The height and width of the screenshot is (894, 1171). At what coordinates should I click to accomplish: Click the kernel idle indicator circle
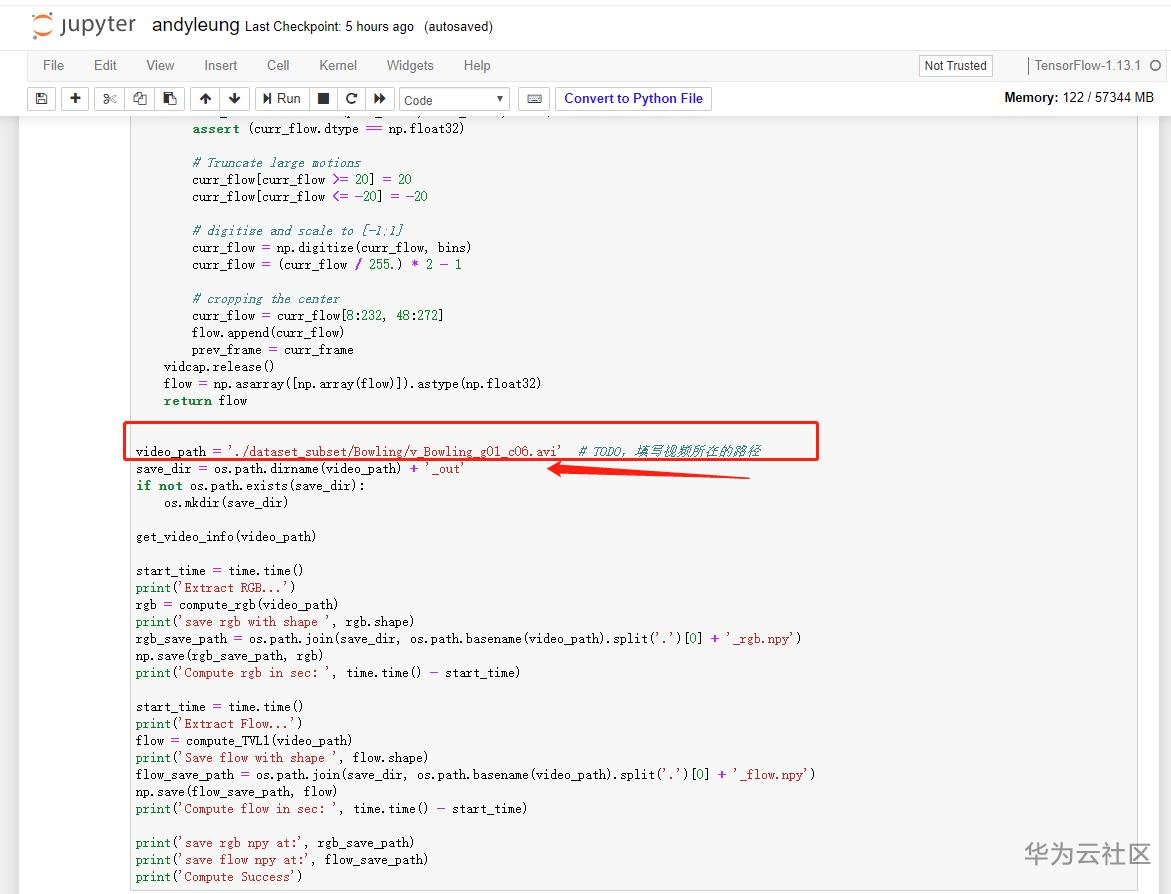(x=1155, y=66)
